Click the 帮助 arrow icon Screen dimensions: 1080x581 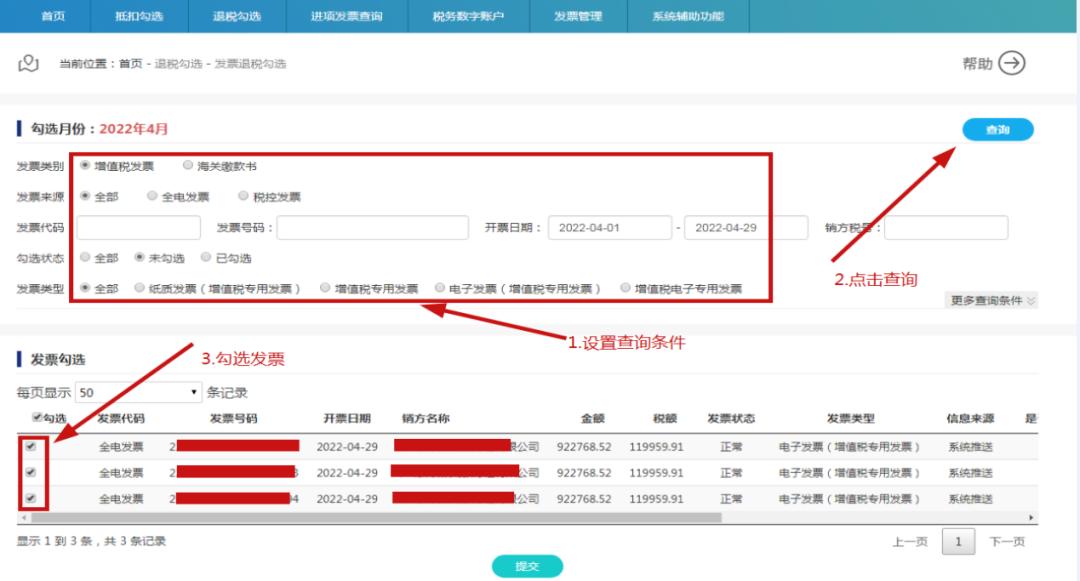[x=1012, y=62]
